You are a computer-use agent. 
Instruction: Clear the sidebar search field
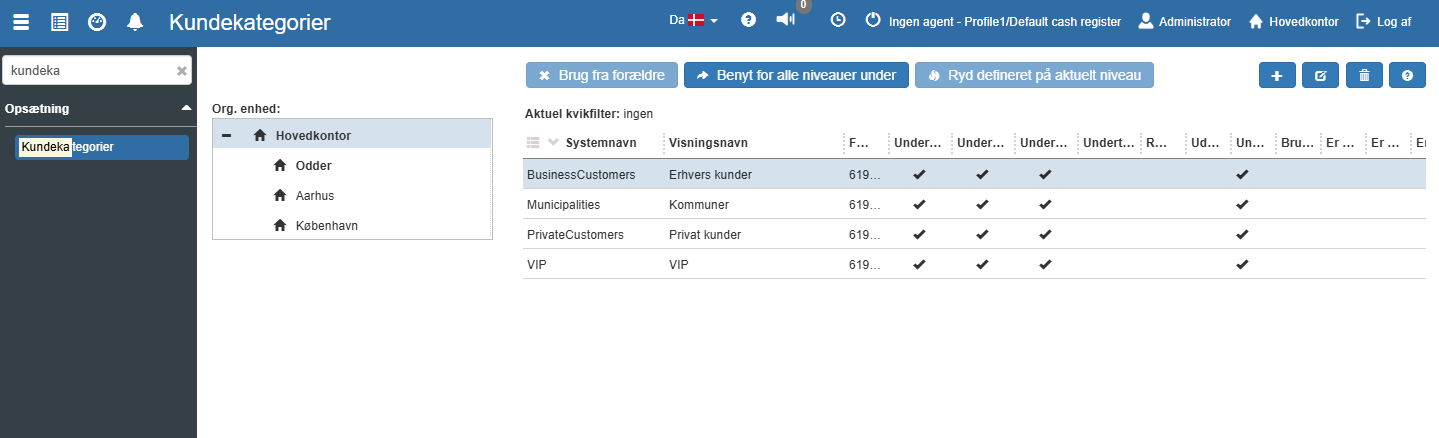[x=182, y=71]
